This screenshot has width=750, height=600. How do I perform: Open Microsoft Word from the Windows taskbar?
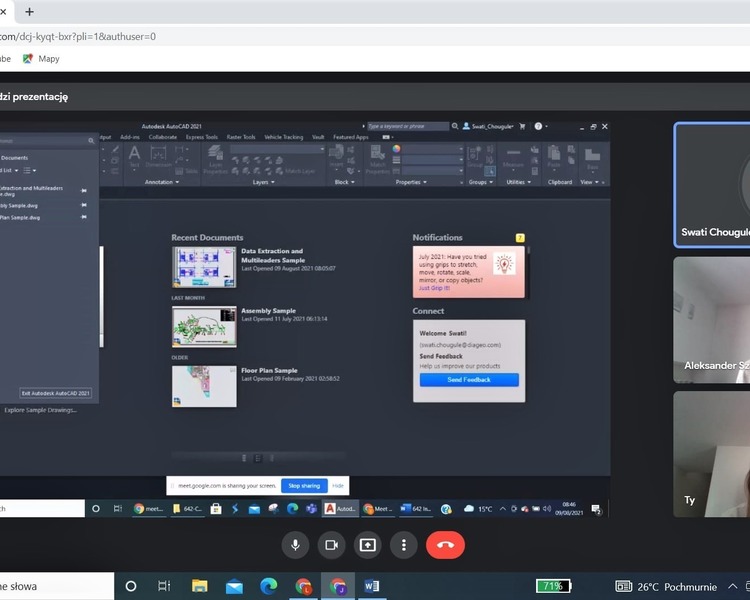point(372,586)
